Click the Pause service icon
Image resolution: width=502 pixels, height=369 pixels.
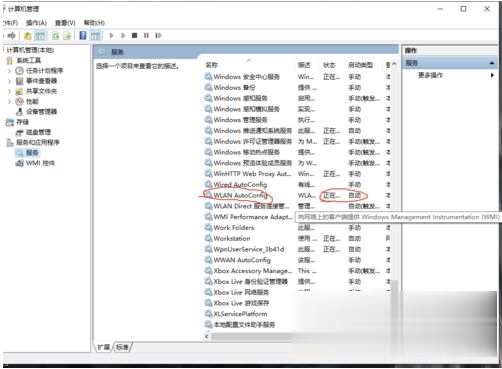pyautogui.click(x=146, y=35)
